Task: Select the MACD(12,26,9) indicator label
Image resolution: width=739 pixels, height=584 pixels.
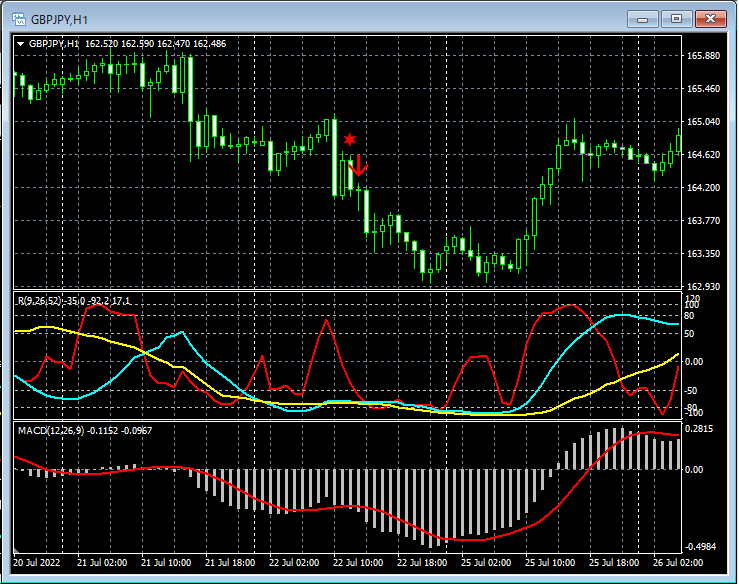Action: (51, 430)
